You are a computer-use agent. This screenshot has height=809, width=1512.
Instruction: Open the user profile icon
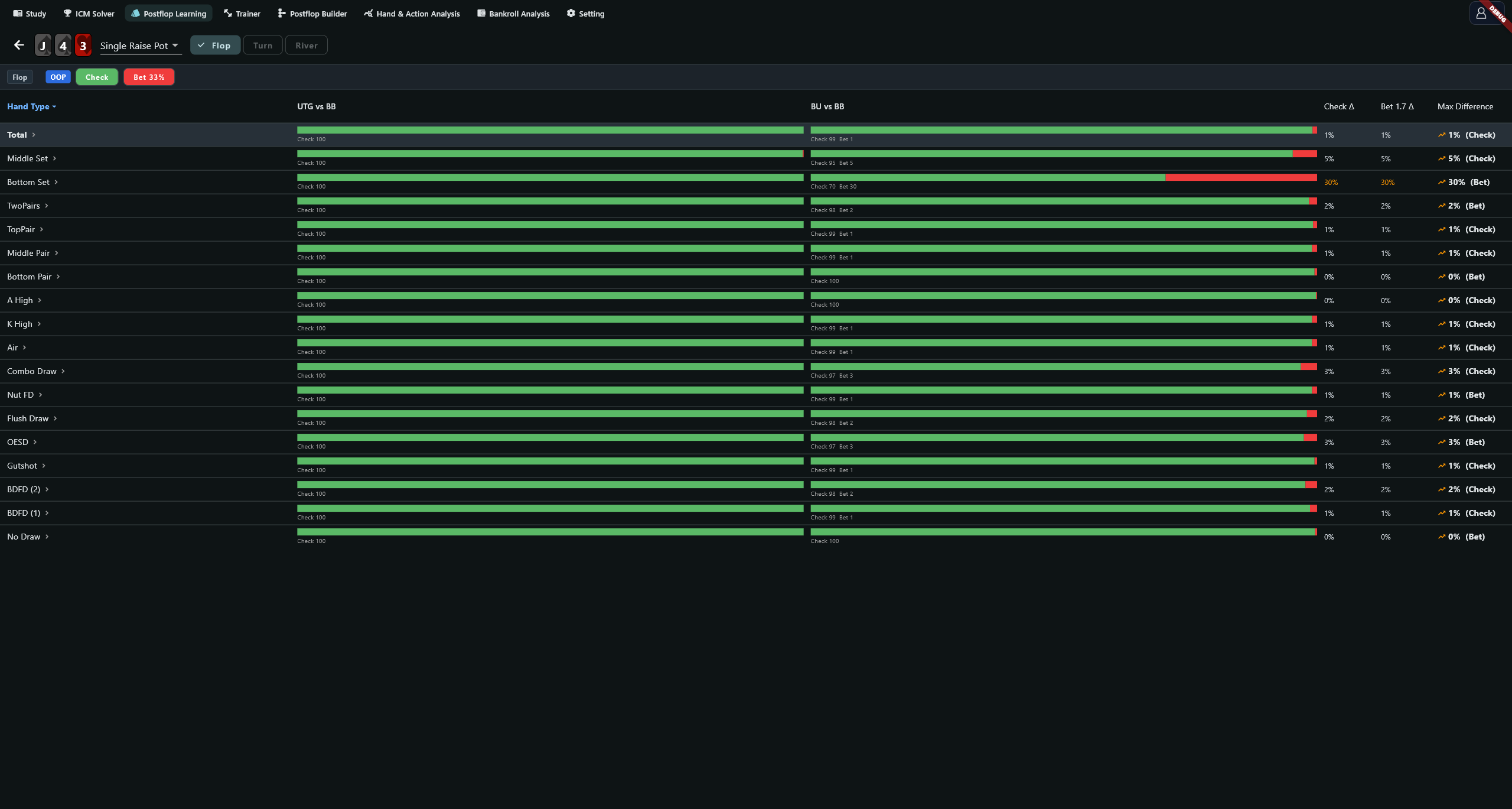click(1481, 13)
